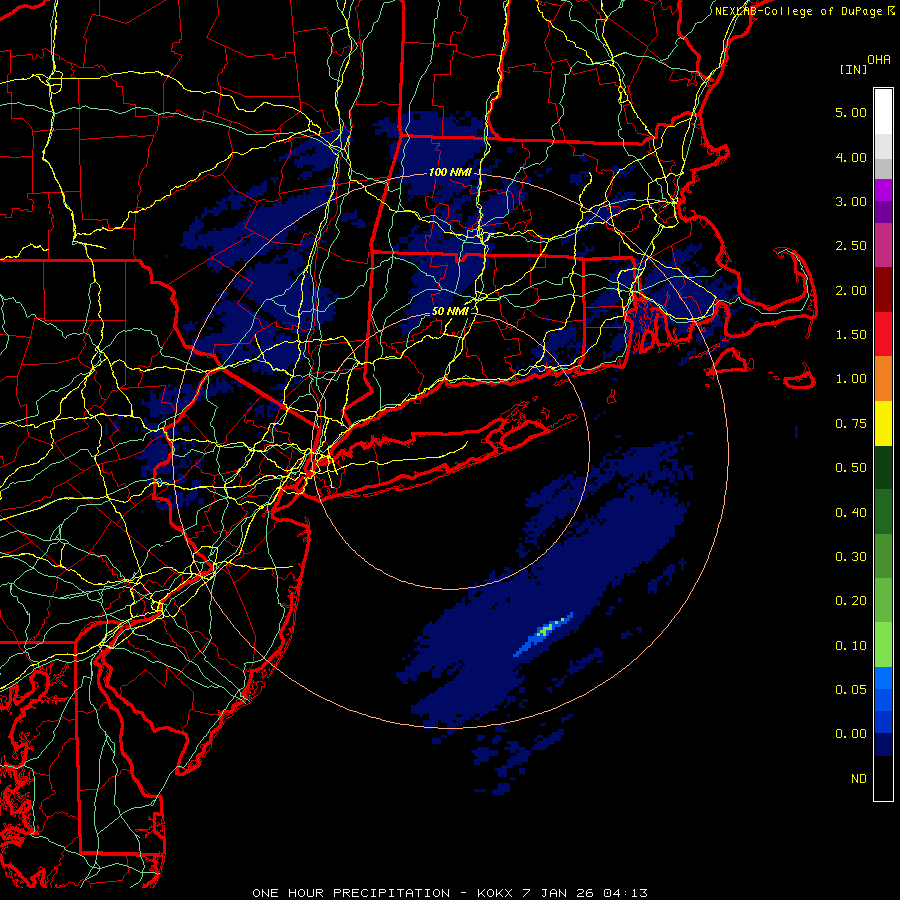Image resolution: width=900 pixels, height=900 pixels.
Task: Pick the dark maroon swatch in the legend
Action: coord(883,290)
